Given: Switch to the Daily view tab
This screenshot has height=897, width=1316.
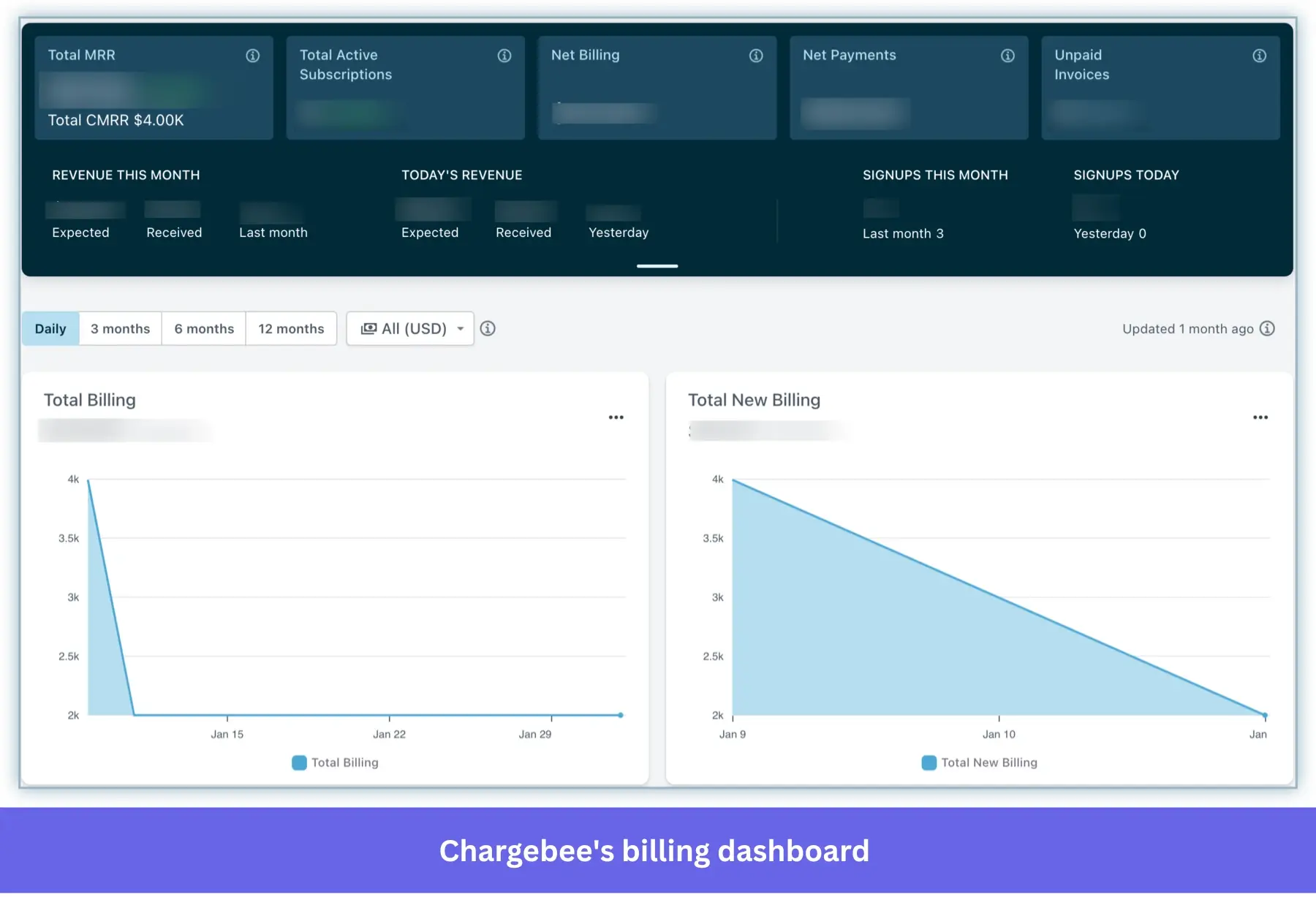Looking at the screenshot, I should click(50, 328).
